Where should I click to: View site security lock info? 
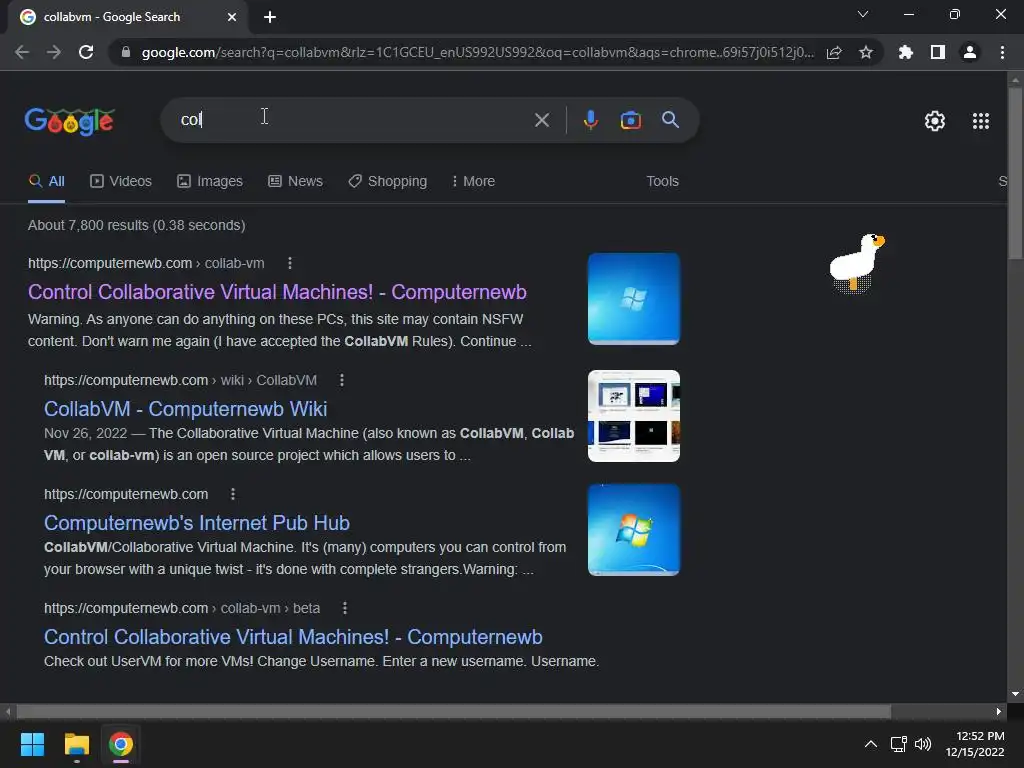(x=126, y=52)
